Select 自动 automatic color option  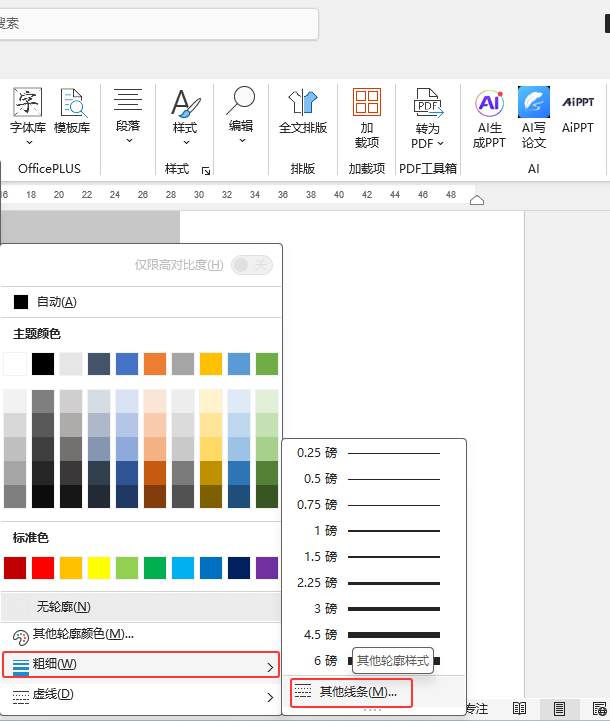56,302
